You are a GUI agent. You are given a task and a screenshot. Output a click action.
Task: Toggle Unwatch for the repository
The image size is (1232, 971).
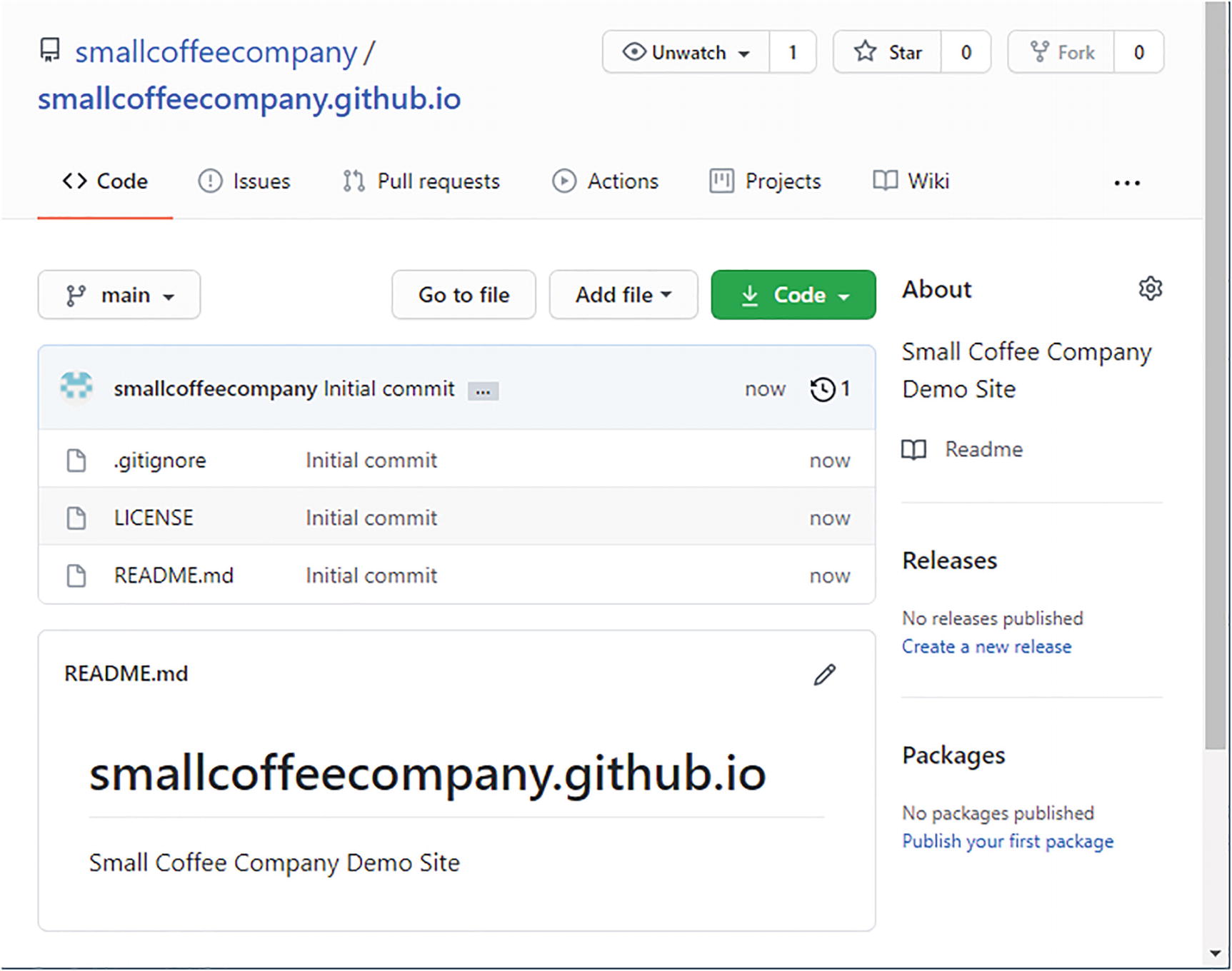686,52
